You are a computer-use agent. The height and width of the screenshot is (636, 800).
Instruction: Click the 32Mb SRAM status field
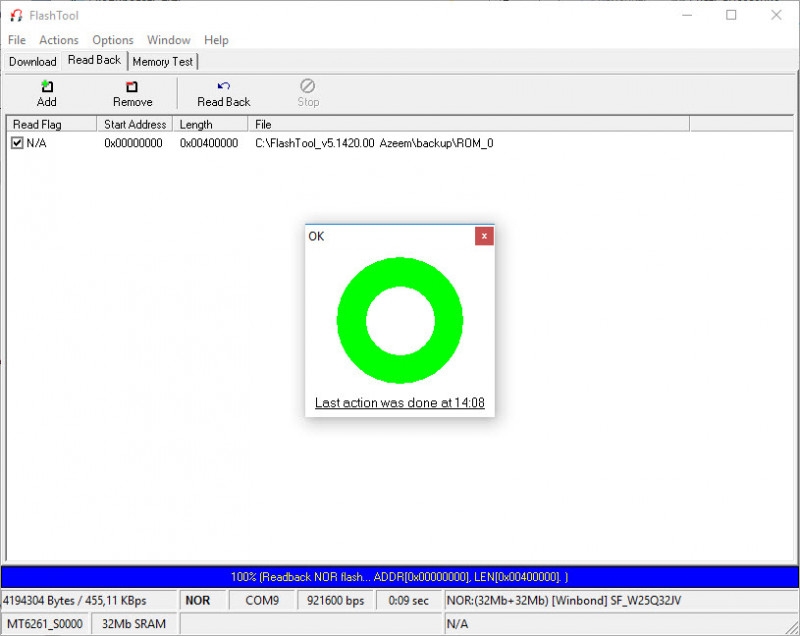(134, 624)
